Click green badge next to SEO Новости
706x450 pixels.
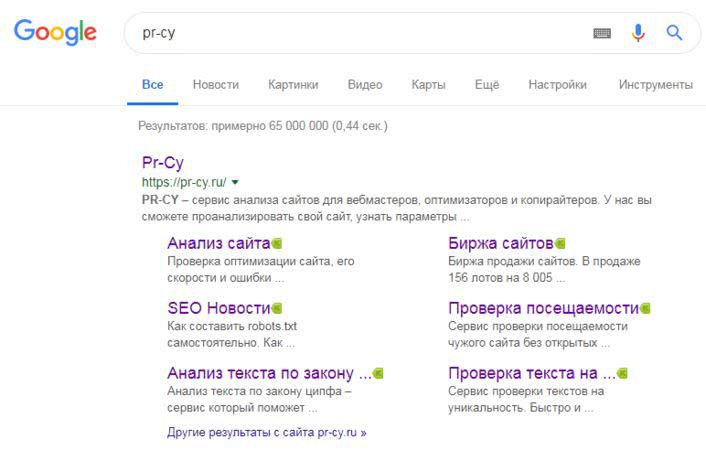277,309
